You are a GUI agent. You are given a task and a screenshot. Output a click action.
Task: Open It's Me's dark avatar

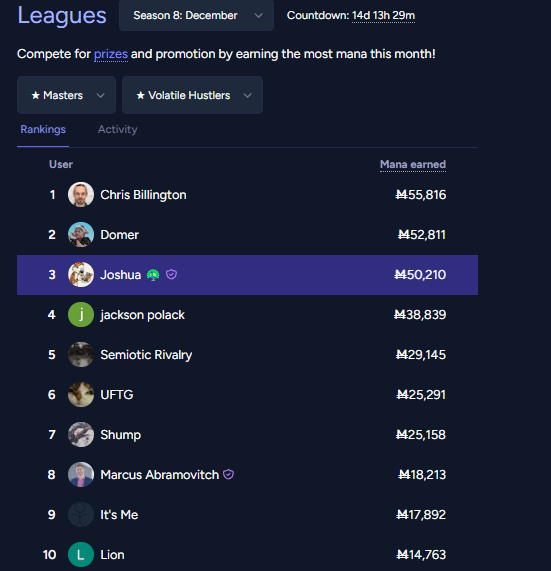(81, 515)
